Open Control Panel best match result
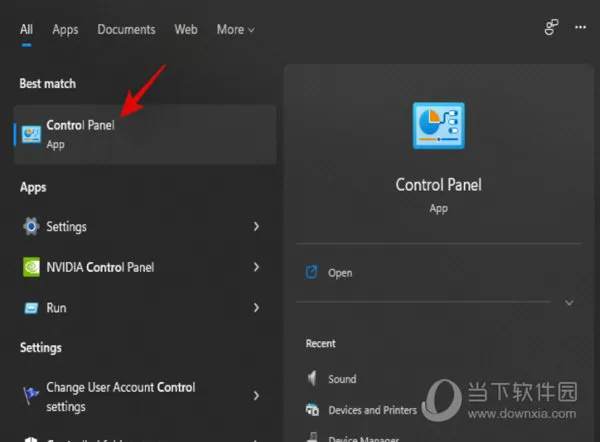 [145, 134]
